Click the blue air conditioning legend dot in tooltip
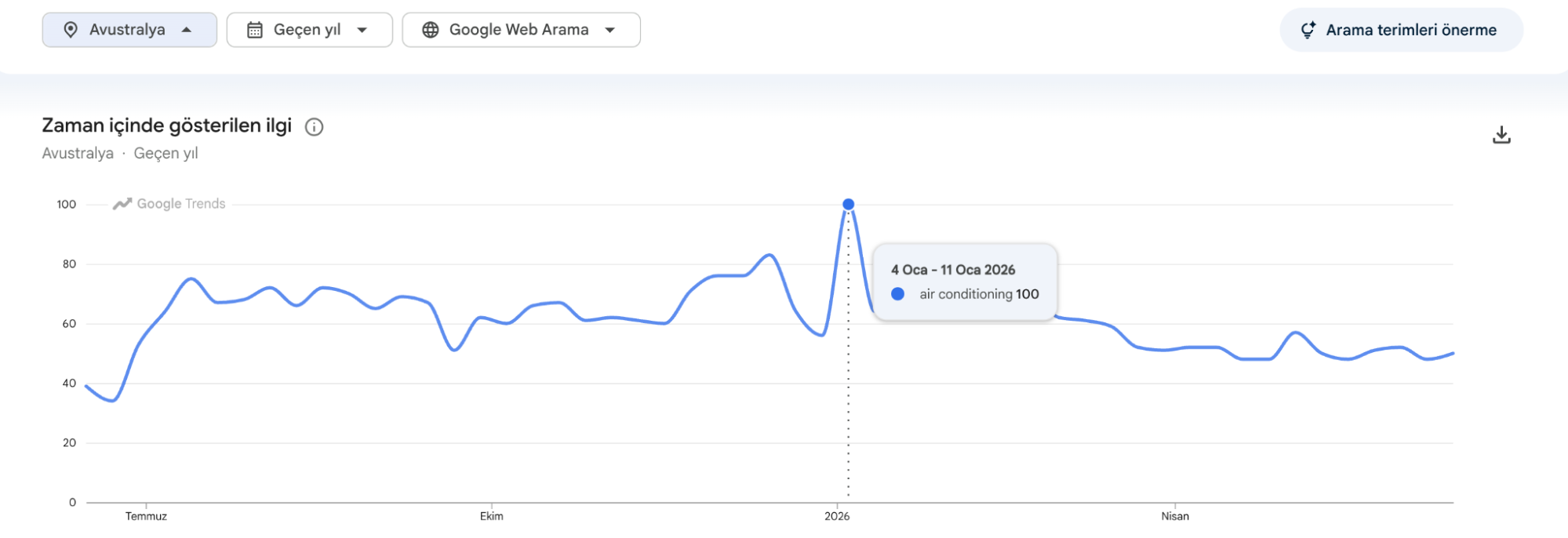Screen dimensions: 1568x538 tap(898, 294)
